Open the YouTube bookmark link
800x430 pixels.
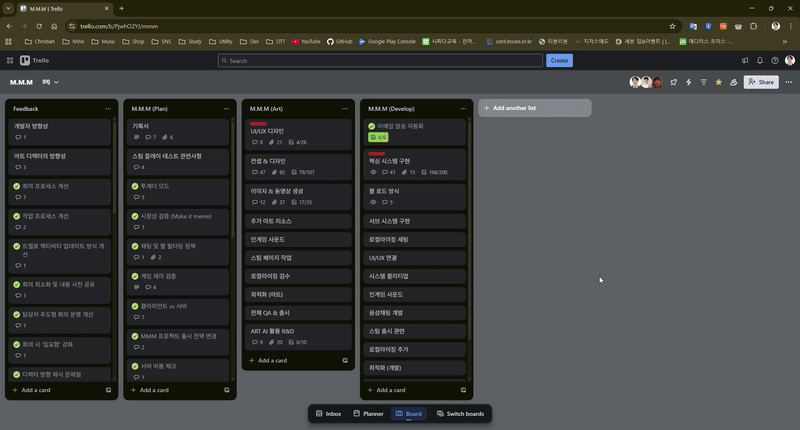pyautogui.click(x=306, y=42)
